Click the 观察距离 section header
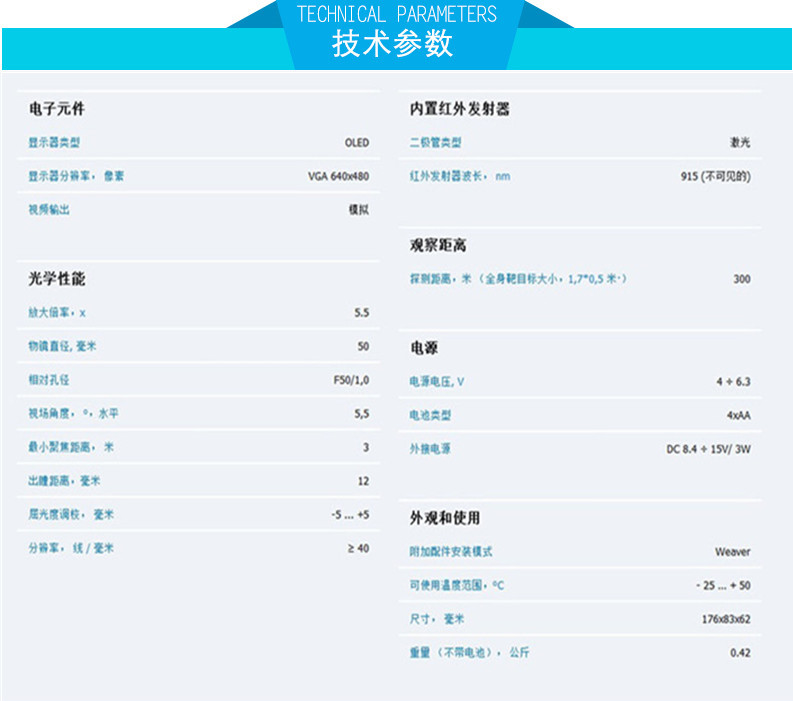 (438, 245)
